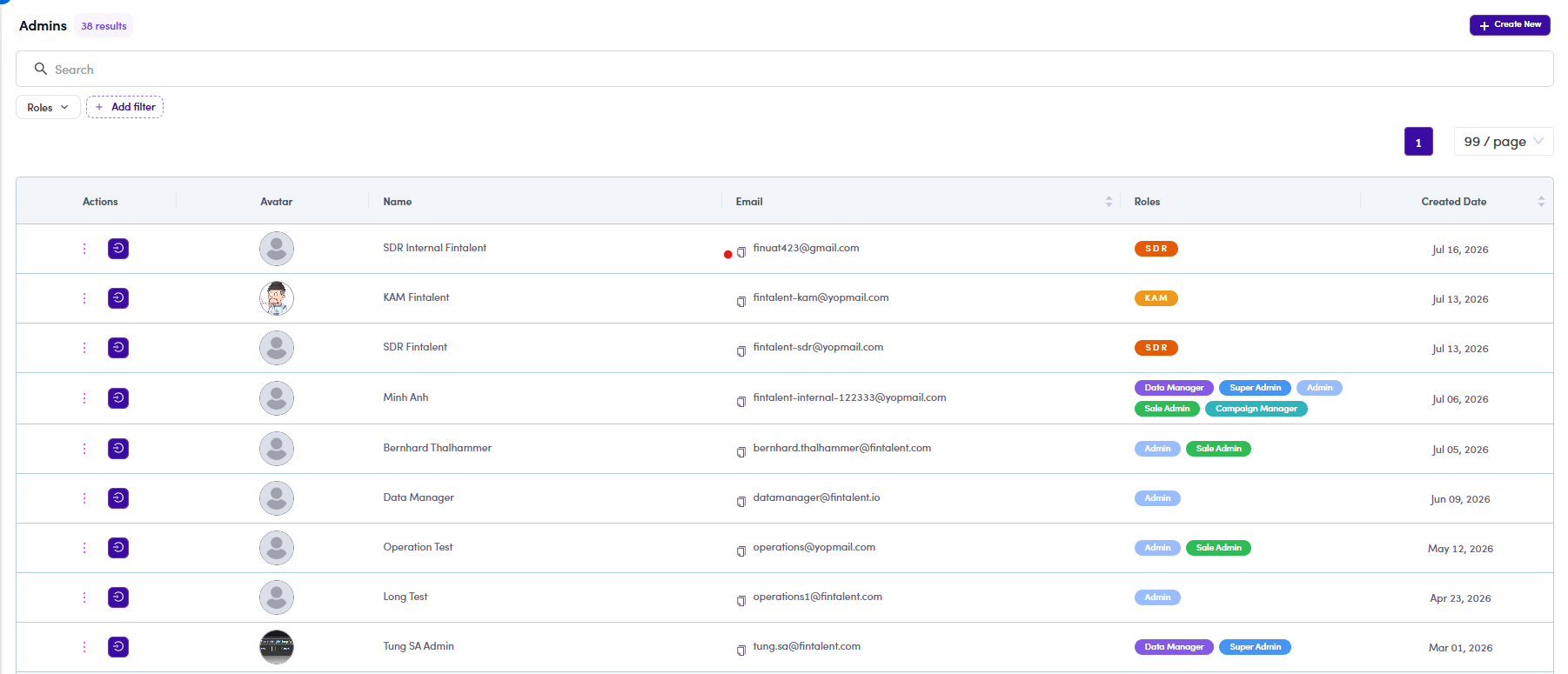Copy email operations@yopmail.com

[x=741, y=551]
